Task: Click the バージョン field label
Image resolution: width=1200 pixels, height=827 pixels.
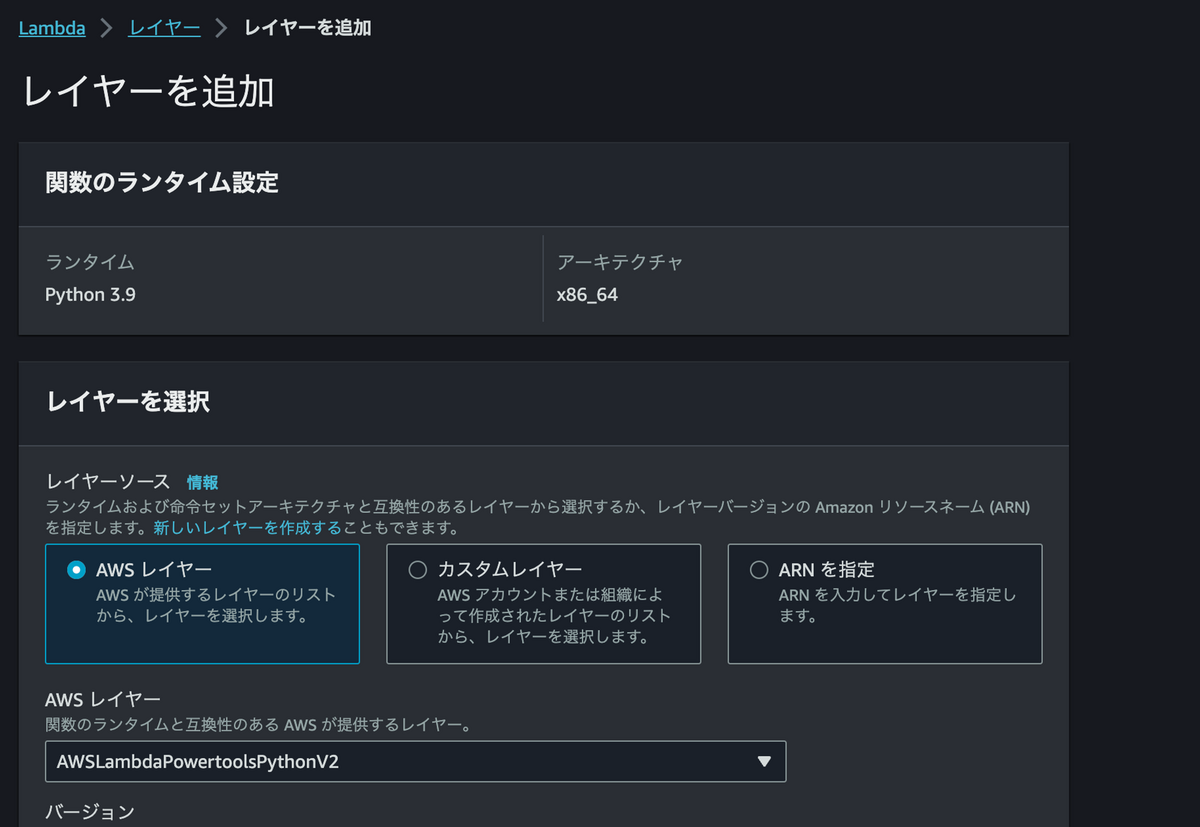Action: coord(90,812)
